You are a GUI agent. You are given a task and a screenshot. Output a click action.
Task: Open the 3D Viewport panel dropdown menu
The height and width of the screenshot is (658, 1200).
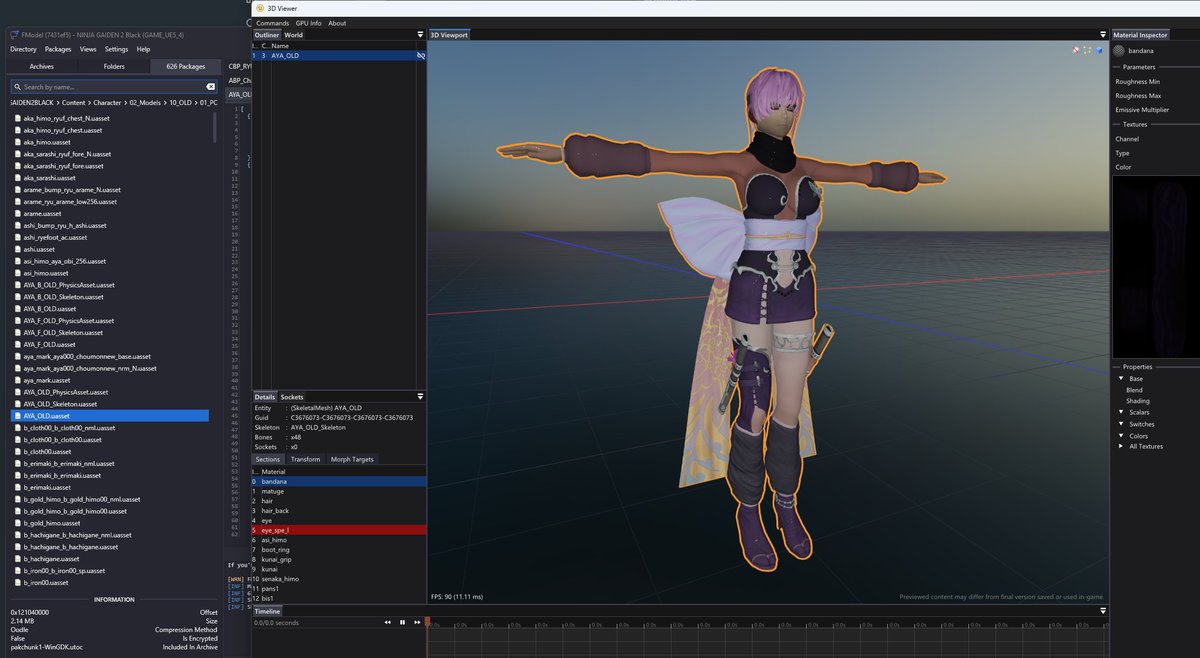pyautogui.click(x=1103, y=34)
